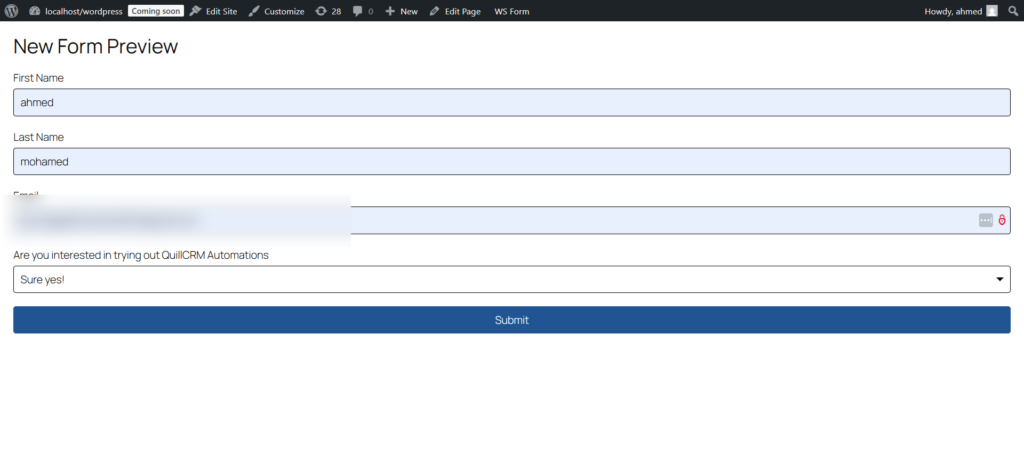Open the search magnifier icon

pyautogui.click(x=1013, y=11)
